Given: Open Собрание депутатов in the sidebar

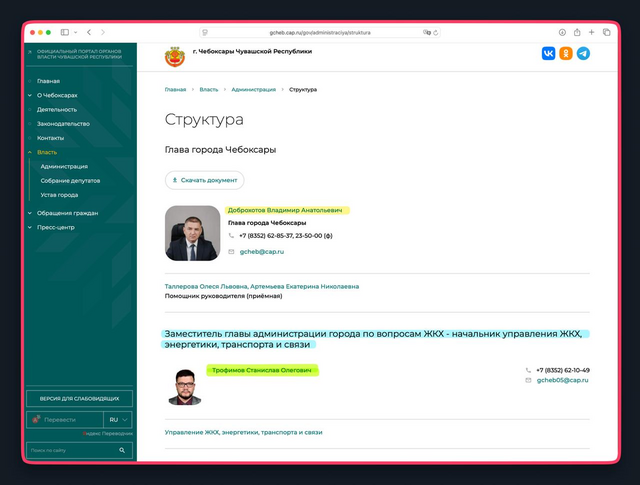Looking at the screenshot, I should (x=71, y=181).
